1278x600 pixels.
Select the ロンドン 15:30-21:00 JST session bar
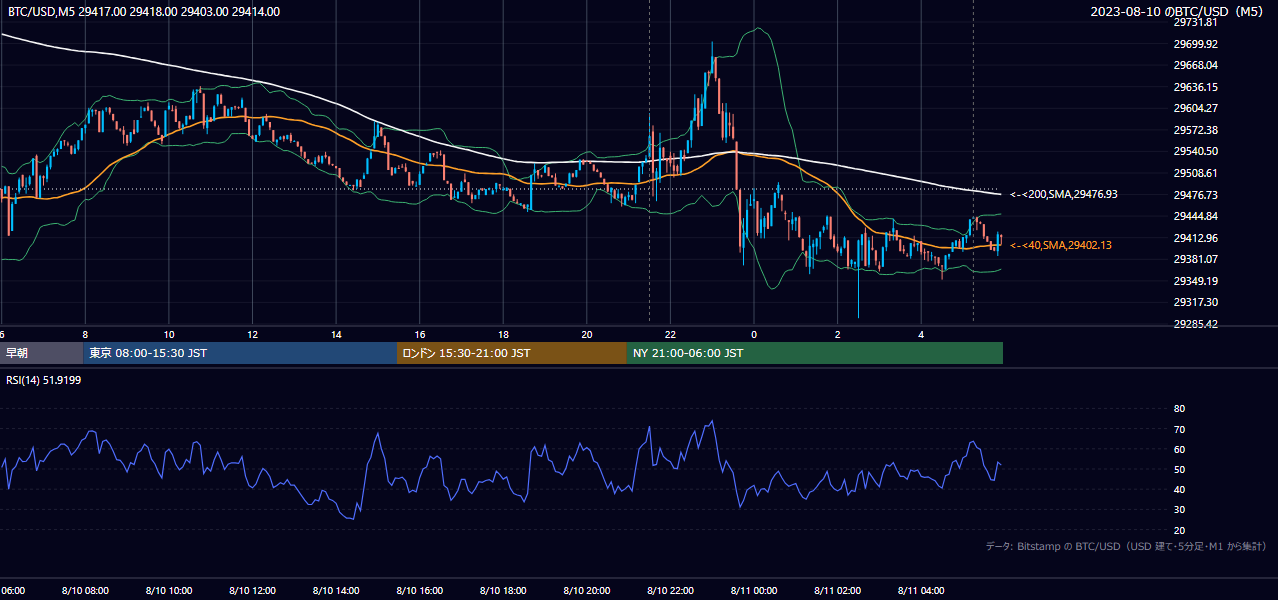tap(512, 353)
